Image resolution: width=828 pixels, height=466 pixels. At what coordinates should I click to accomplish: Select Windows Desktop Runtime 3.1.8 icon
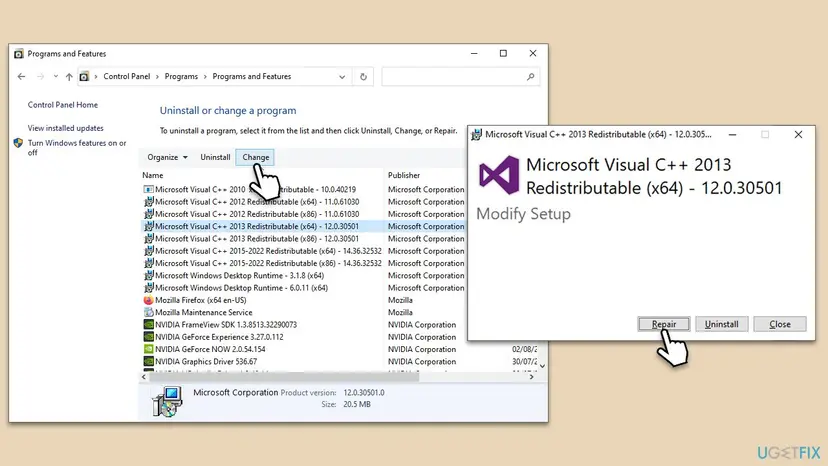pos(148,275)
